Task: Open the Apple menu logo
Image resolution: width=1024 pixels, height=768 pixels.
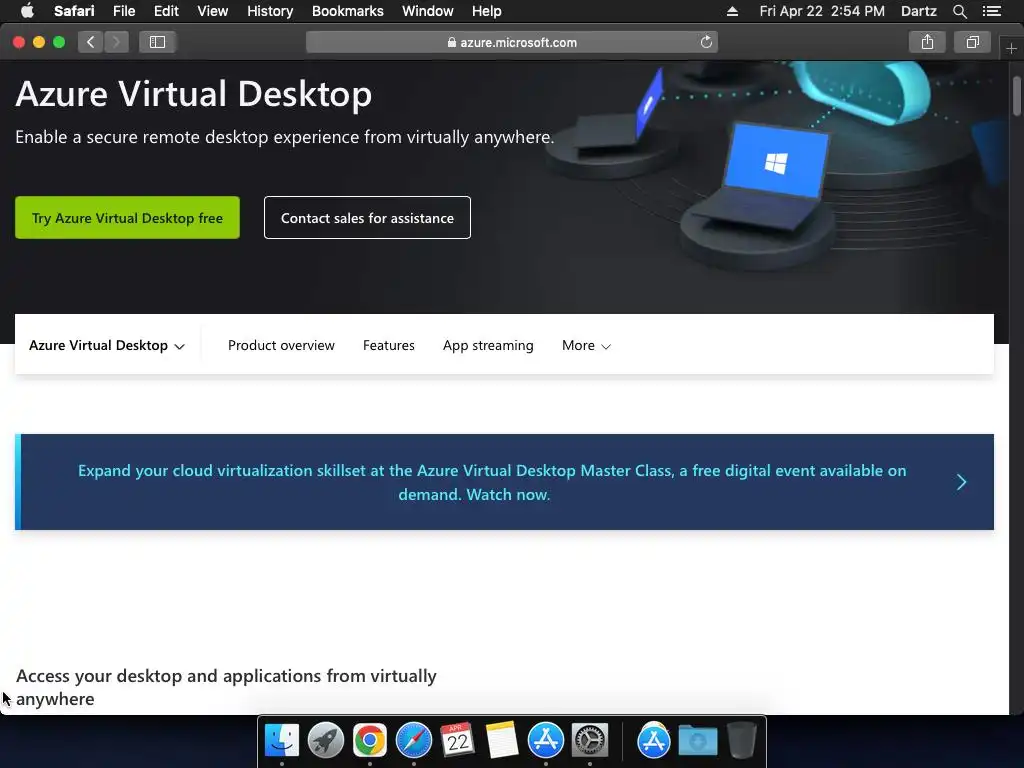Action: pos(27,11)
